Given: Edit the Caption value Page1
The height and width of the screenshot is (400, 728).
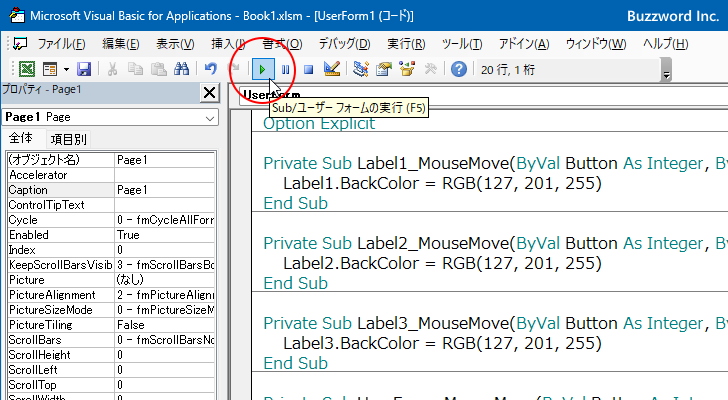Looking at the screenshot, I should pyautogui.click(x=164, y=190).
